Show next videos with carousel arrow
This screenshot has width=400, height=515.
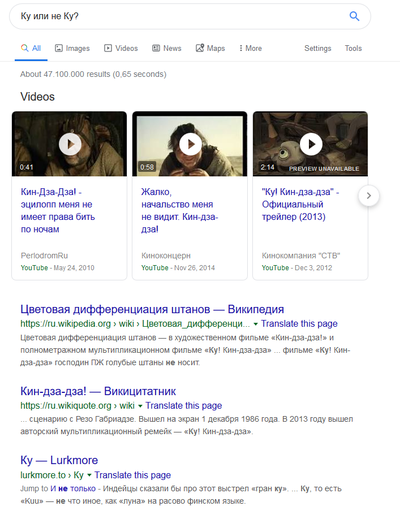pyautogui.click(x=369, y=196)
